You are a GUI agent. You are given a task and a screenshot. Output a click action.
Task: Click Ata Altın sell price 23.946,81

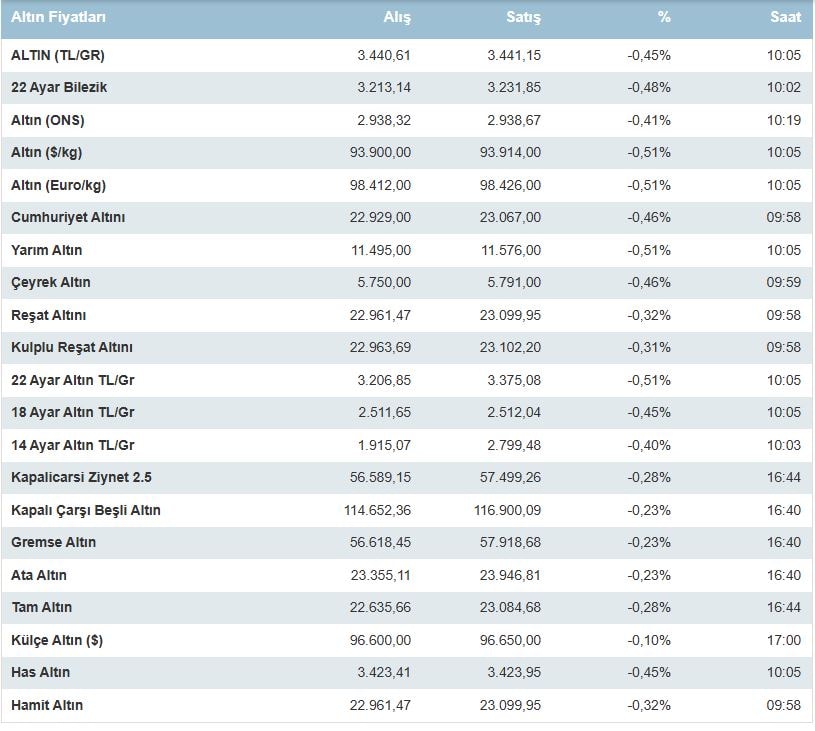tap(510, 575)
